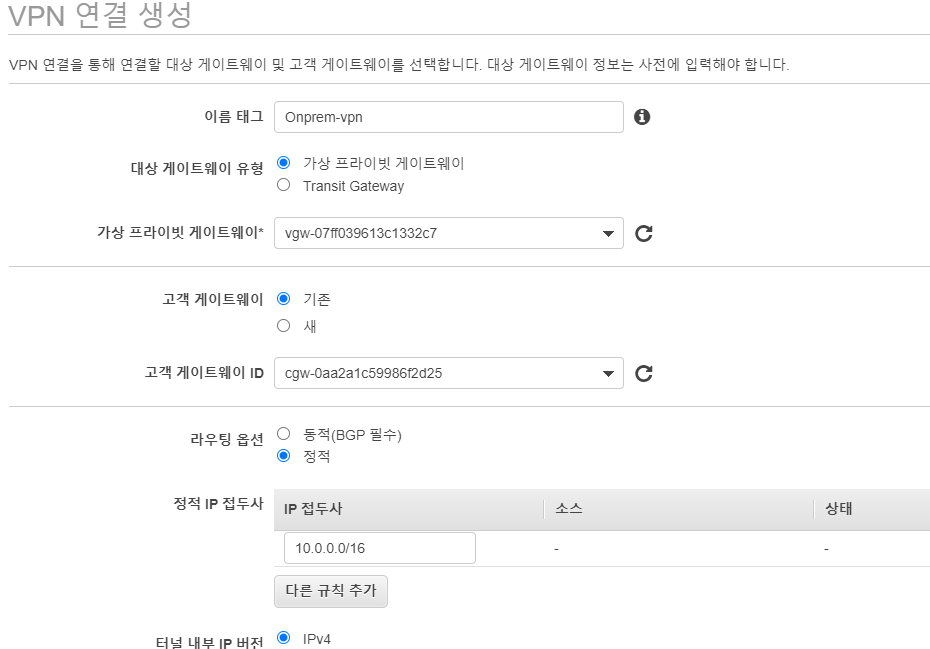This screenshot has width=930, height=649.
Task: Click the 대상 게이트웨이 유형 label
Action: [x=197, y=168]
